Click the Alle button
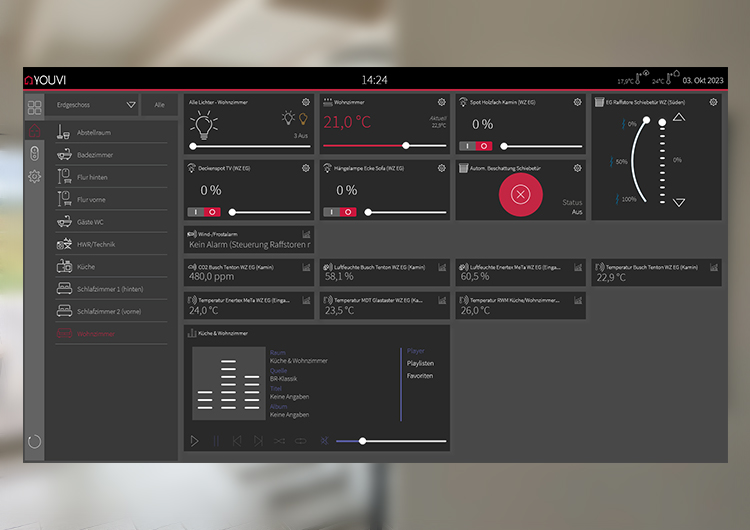750x530 pixels. [159, 104]
